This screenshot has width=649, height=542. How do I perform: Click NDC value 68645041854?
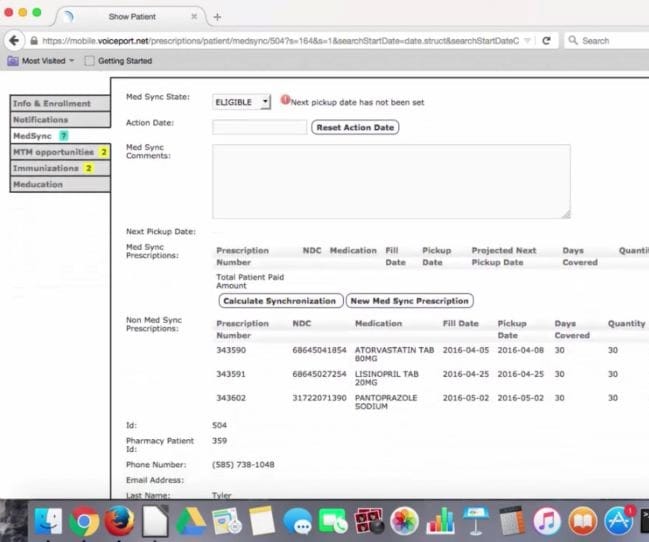pyautogui.click(x=319, y=350)
